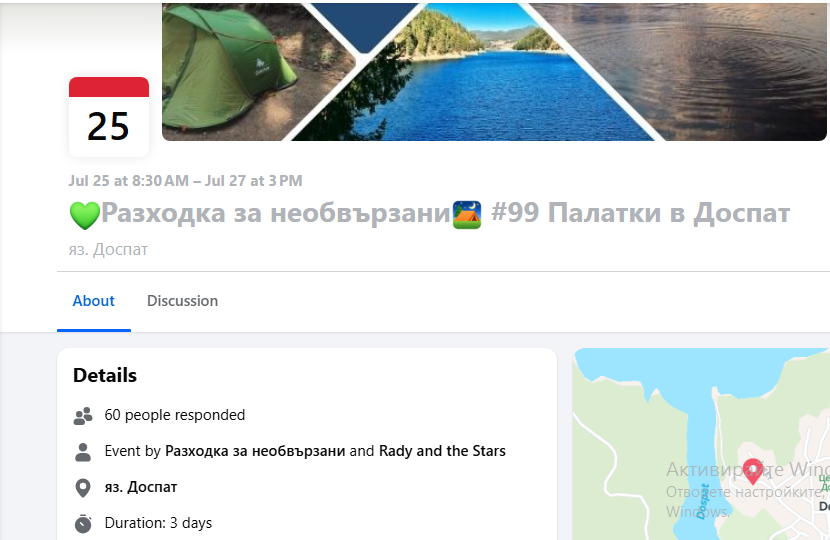Screen dimensions: 830x540
Task: Click the location pin icon beside яз. Доспат
Action: (x=83, y=488)
